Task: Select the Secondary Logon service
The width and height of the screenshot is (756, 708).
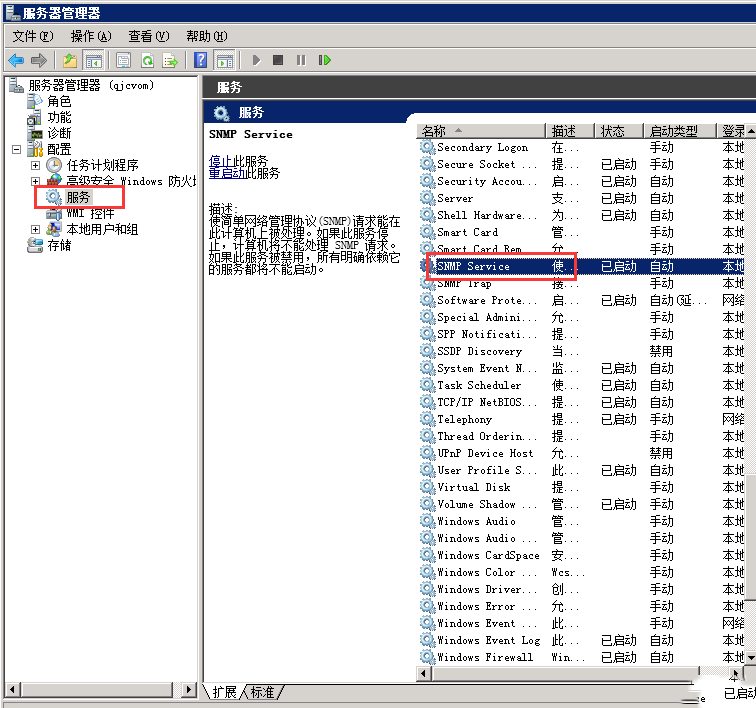Action: (x=581, y=147)
